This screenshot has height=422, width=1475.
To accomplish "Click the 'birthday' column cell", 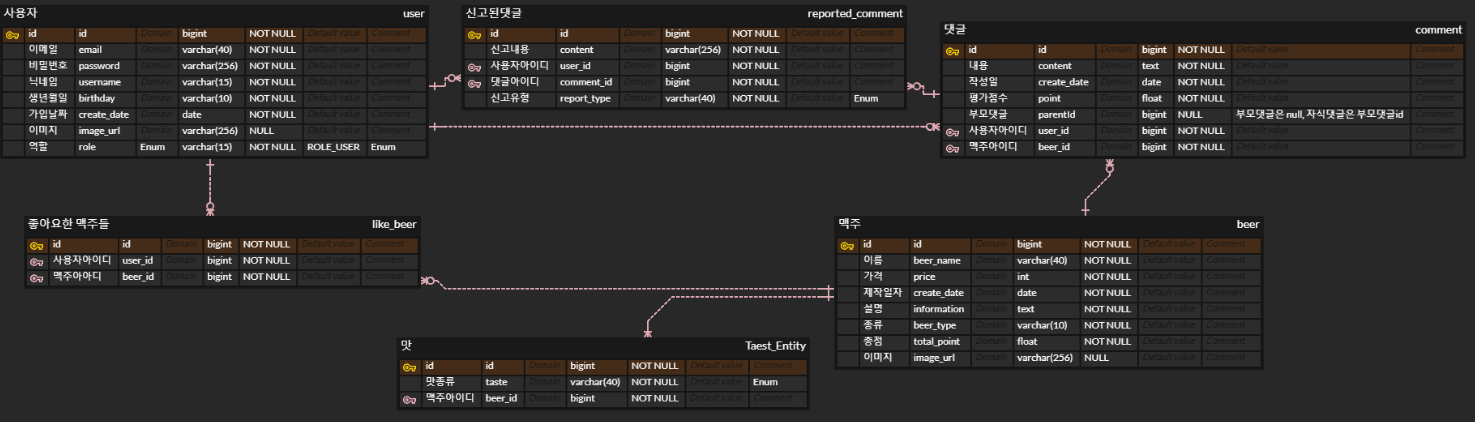I will (x=105, y=98).
